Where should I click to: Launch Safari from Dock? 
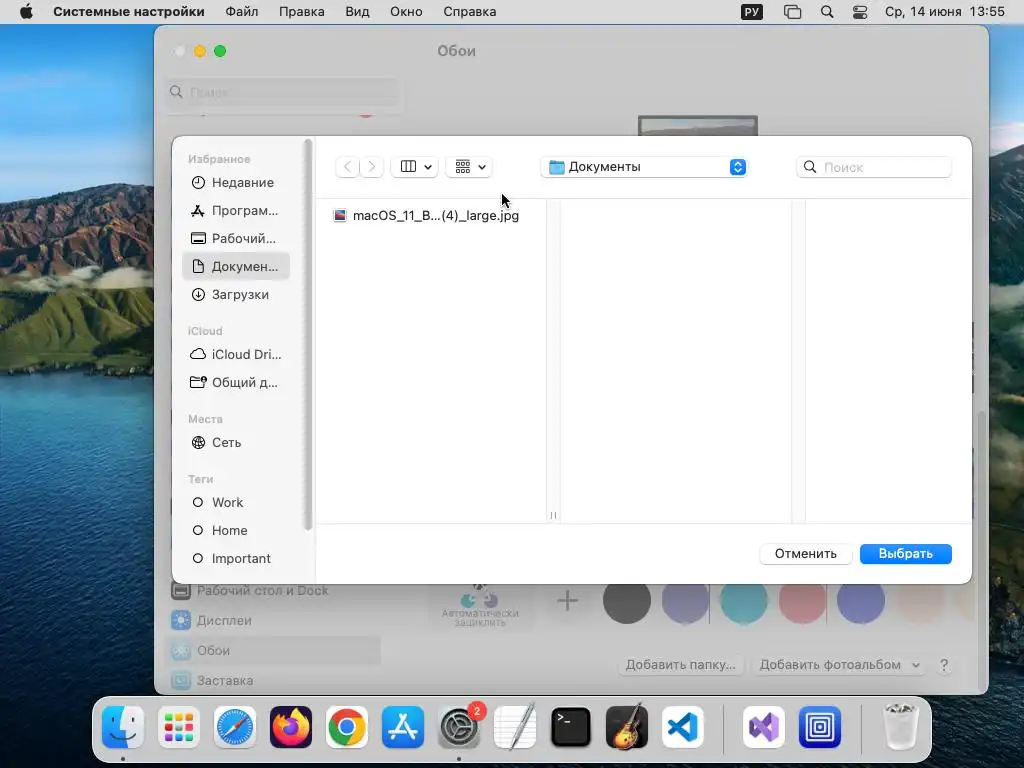(235, 727)
